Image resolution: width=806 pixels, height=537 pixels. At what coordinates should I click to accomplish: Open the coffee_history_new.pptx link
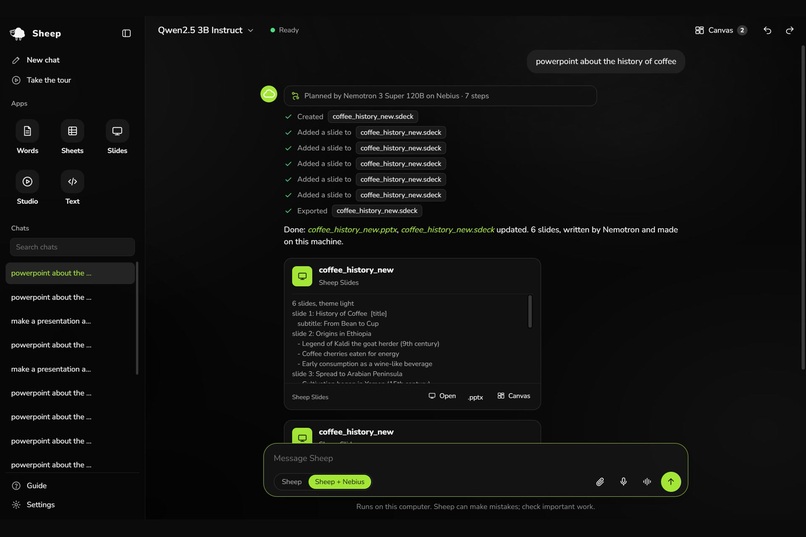coord(352,230)
